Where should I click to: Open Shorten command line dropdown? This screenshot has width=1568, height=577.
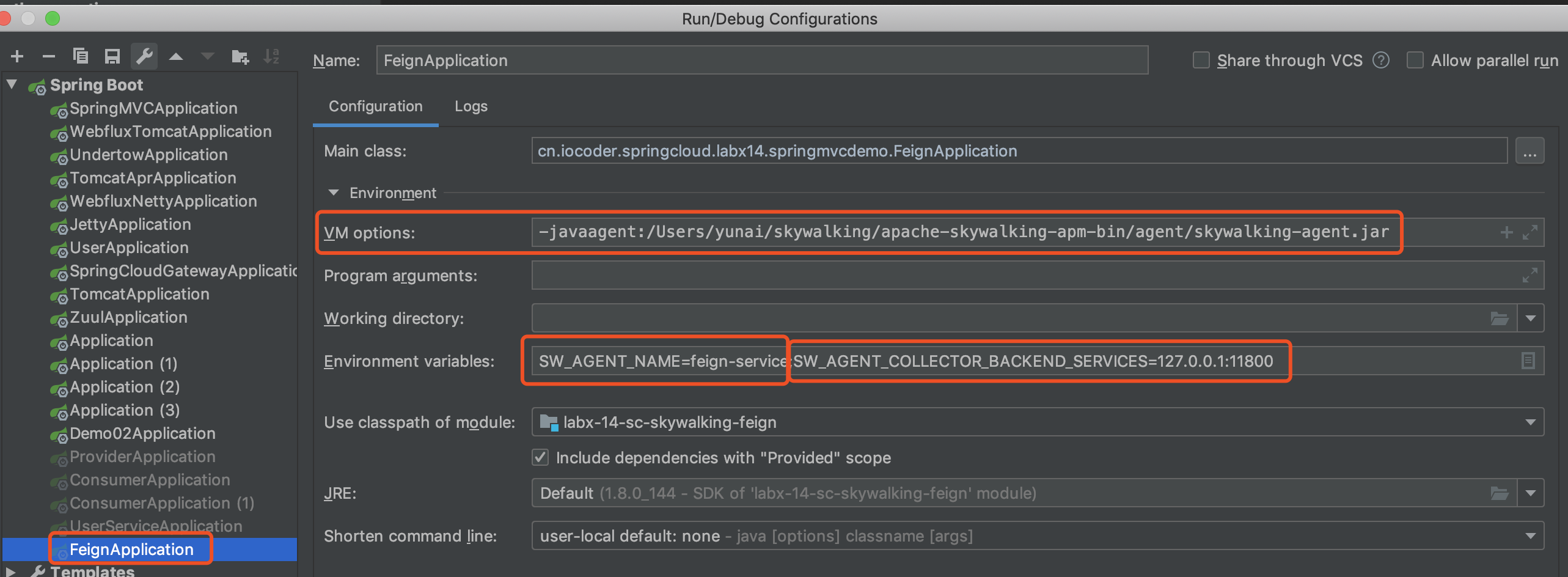pos(1530,536)
